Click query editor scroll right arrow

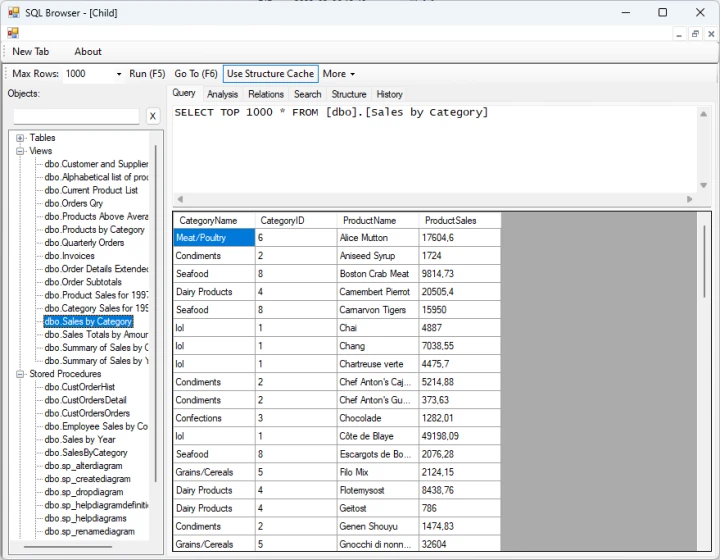689,199
